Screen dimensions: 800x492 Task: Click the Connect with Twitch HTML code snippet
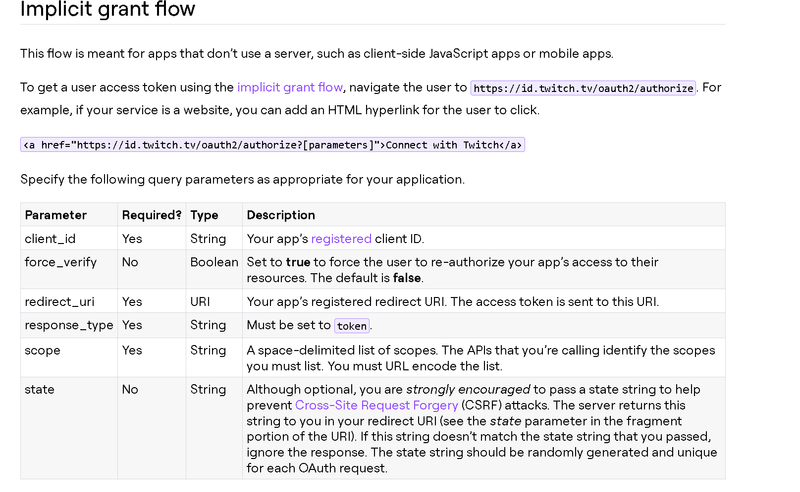pyautogui.click(x=272, y=145)
